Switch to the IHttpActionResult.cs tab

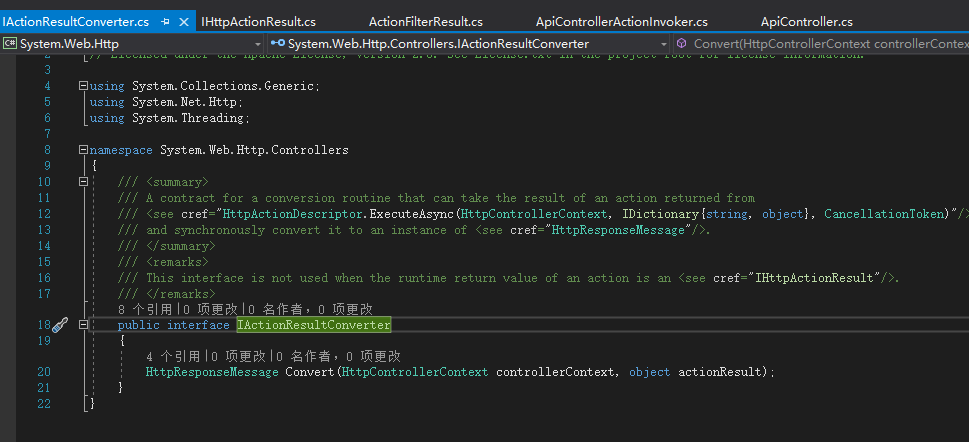point(258,22)
